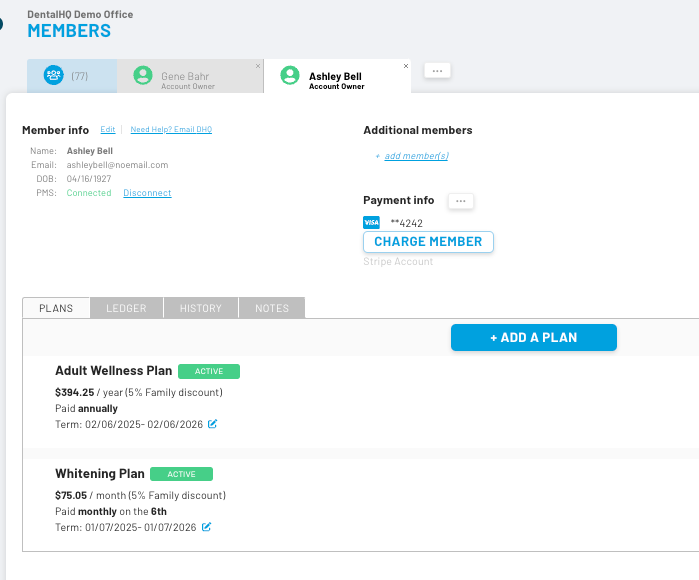Click the Disconnect PMS link
Image resolution: width=699 pixels, height=580 pixels.
click(x=147, y=193)
